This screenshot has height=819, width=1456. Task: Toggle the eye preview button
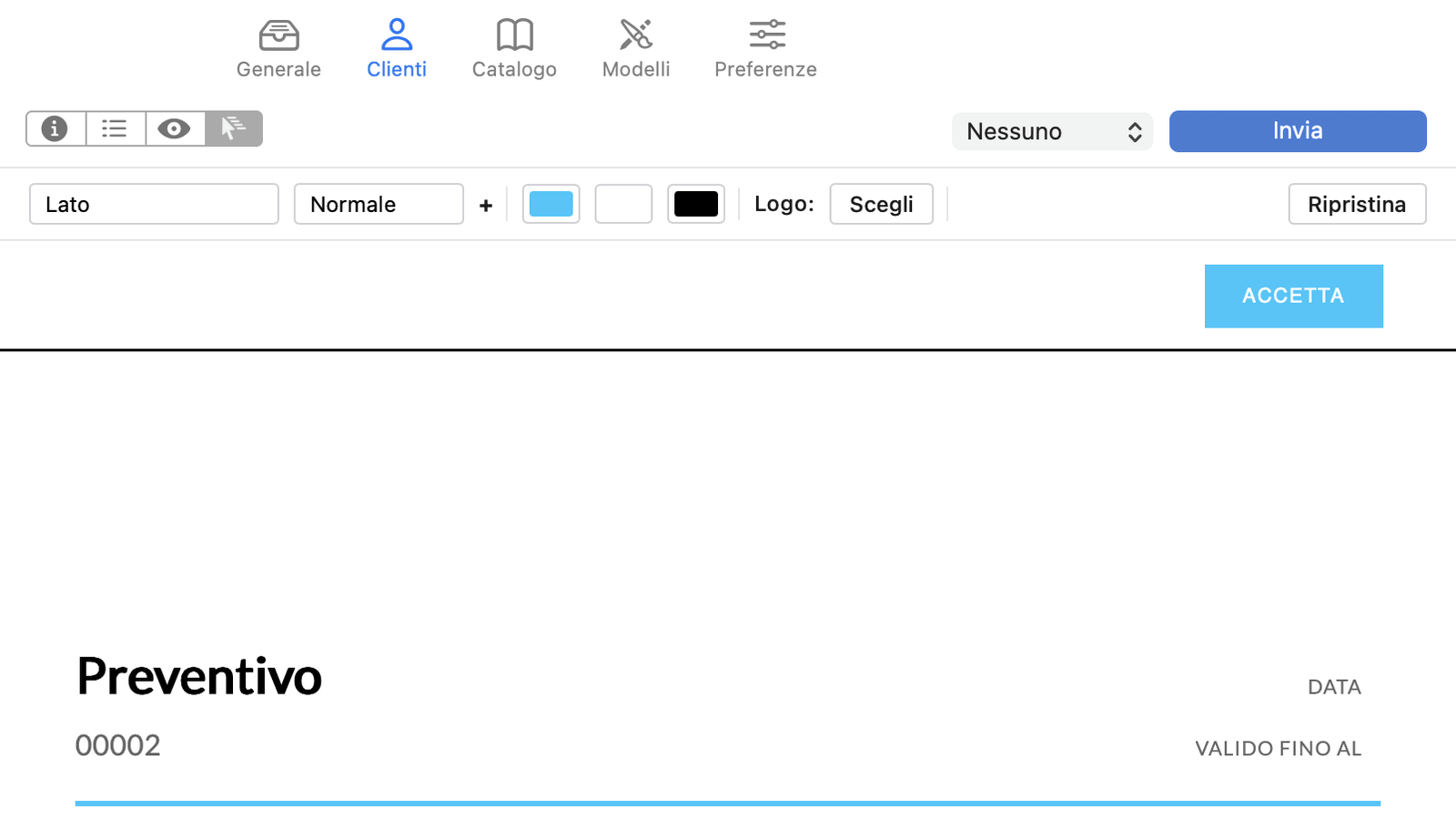click(175, 129)
